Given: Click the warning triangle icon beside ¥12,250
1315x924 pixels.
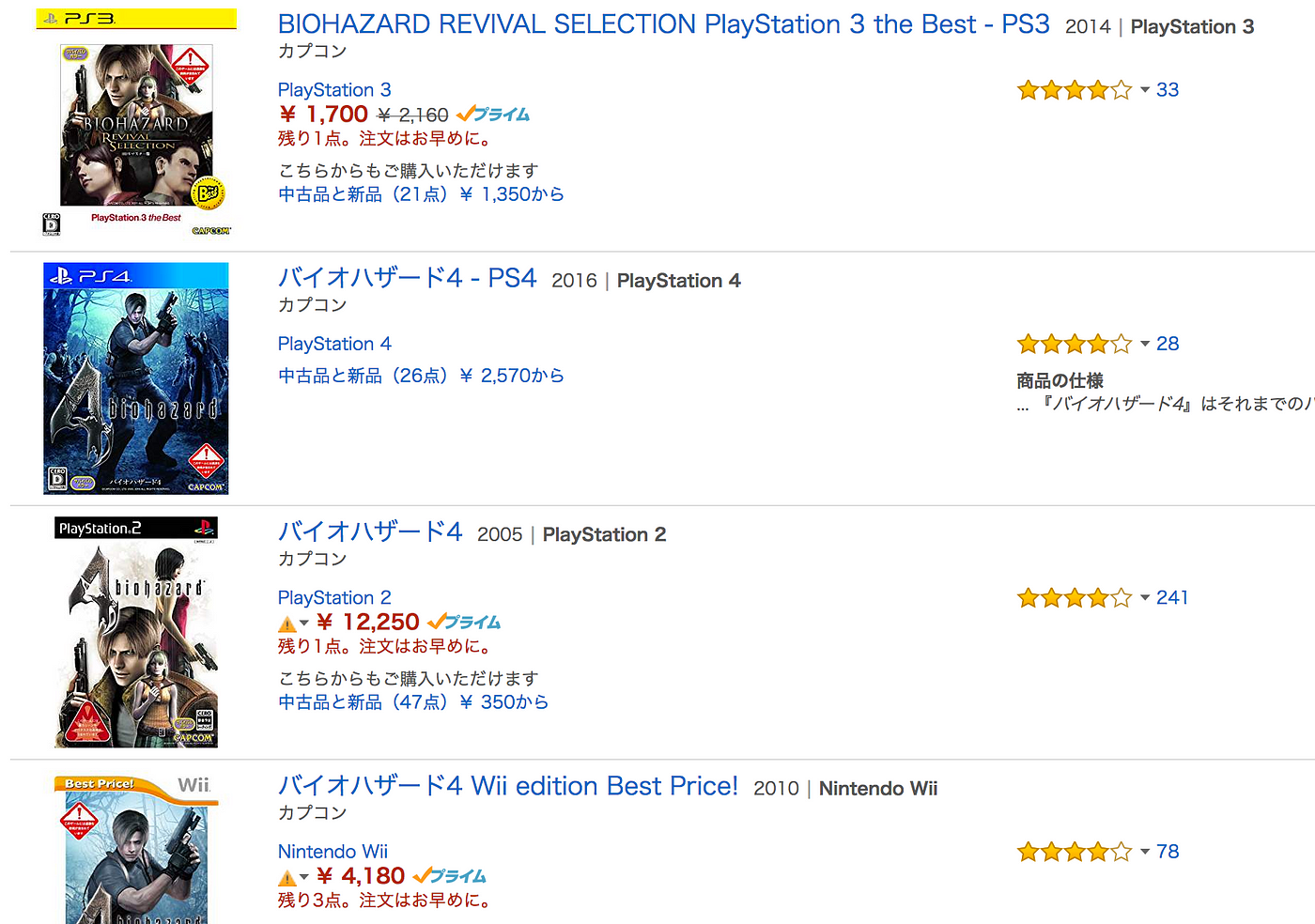Looking at the screenshot, I should click(287, 624).
